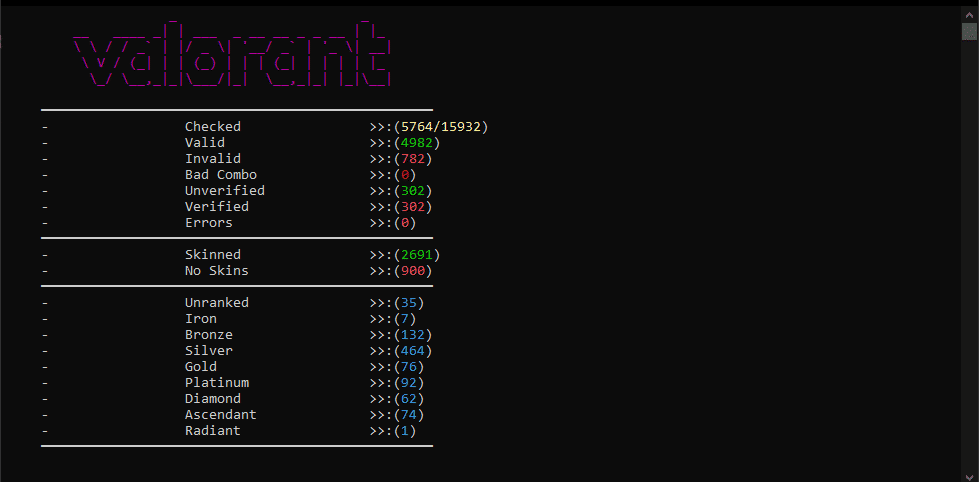Click the scrollbar up arrow
The width and height of the screenshot is (979, 482).
coord(969,12)
